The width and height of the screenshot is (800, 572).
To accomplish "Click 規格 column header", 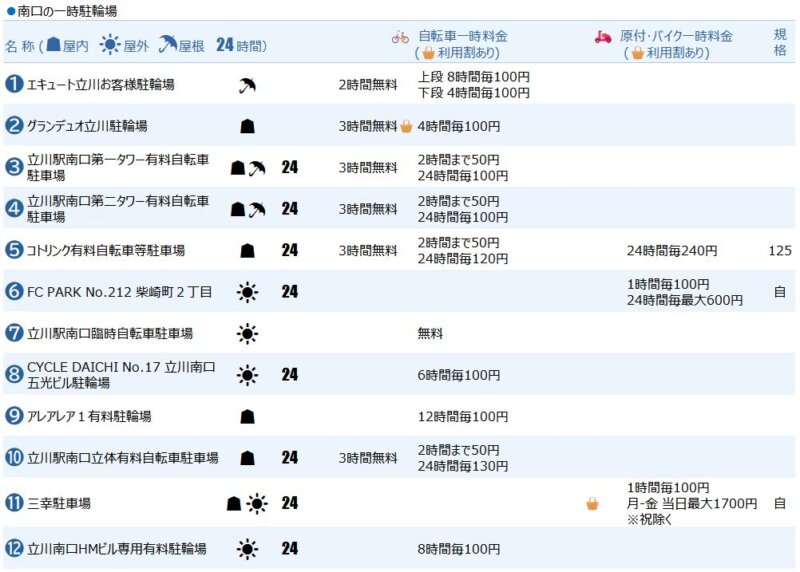I will coord(780,42).
